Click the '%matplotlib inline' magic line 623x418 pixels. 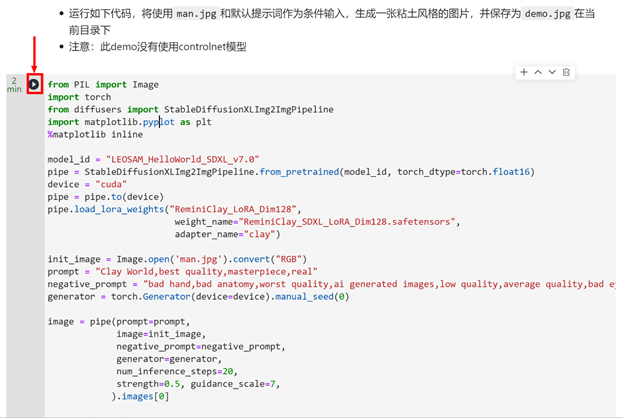pyautogui.click(x=95, y=135)
